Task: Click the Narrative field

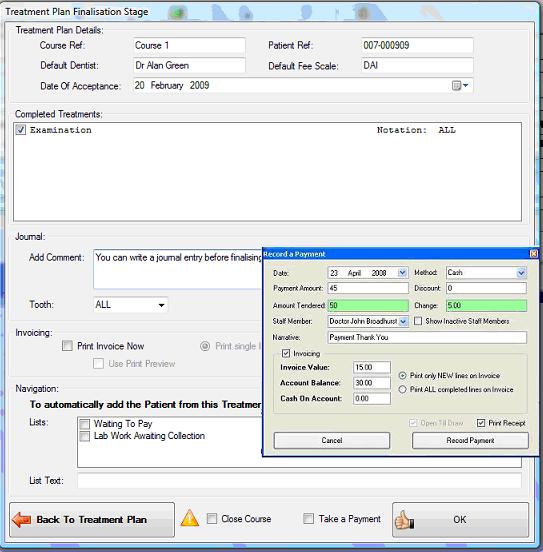Action: coord(427,337)
